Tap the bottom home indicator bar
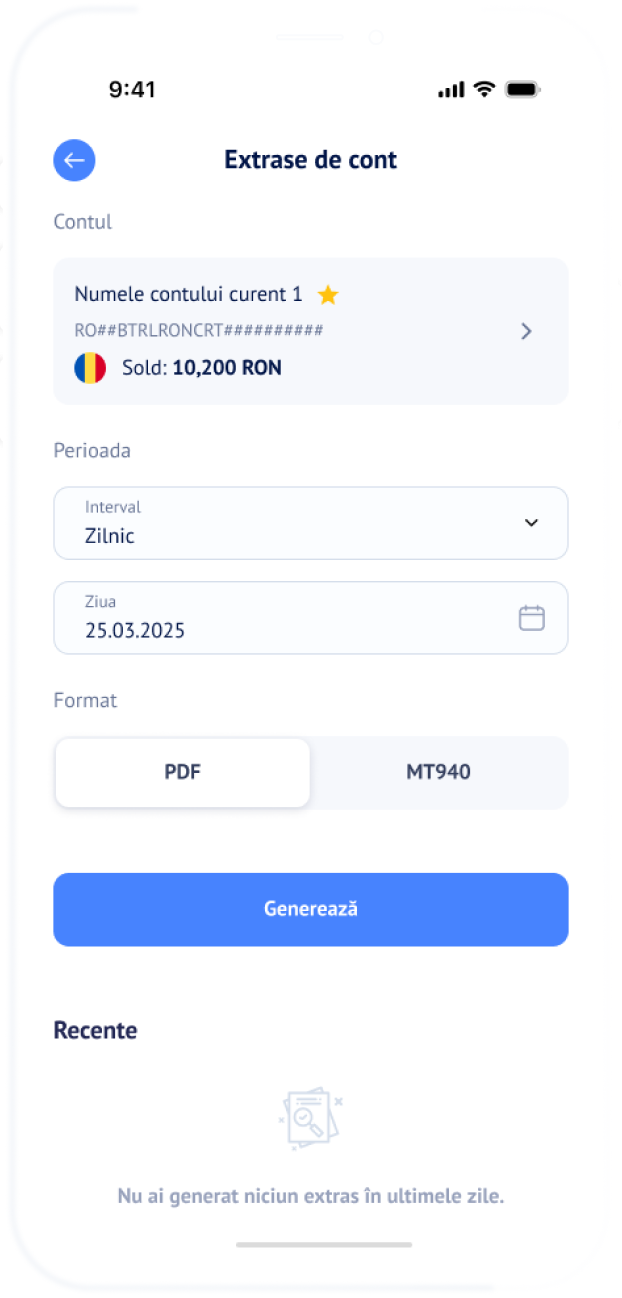 coord(324,1245)
